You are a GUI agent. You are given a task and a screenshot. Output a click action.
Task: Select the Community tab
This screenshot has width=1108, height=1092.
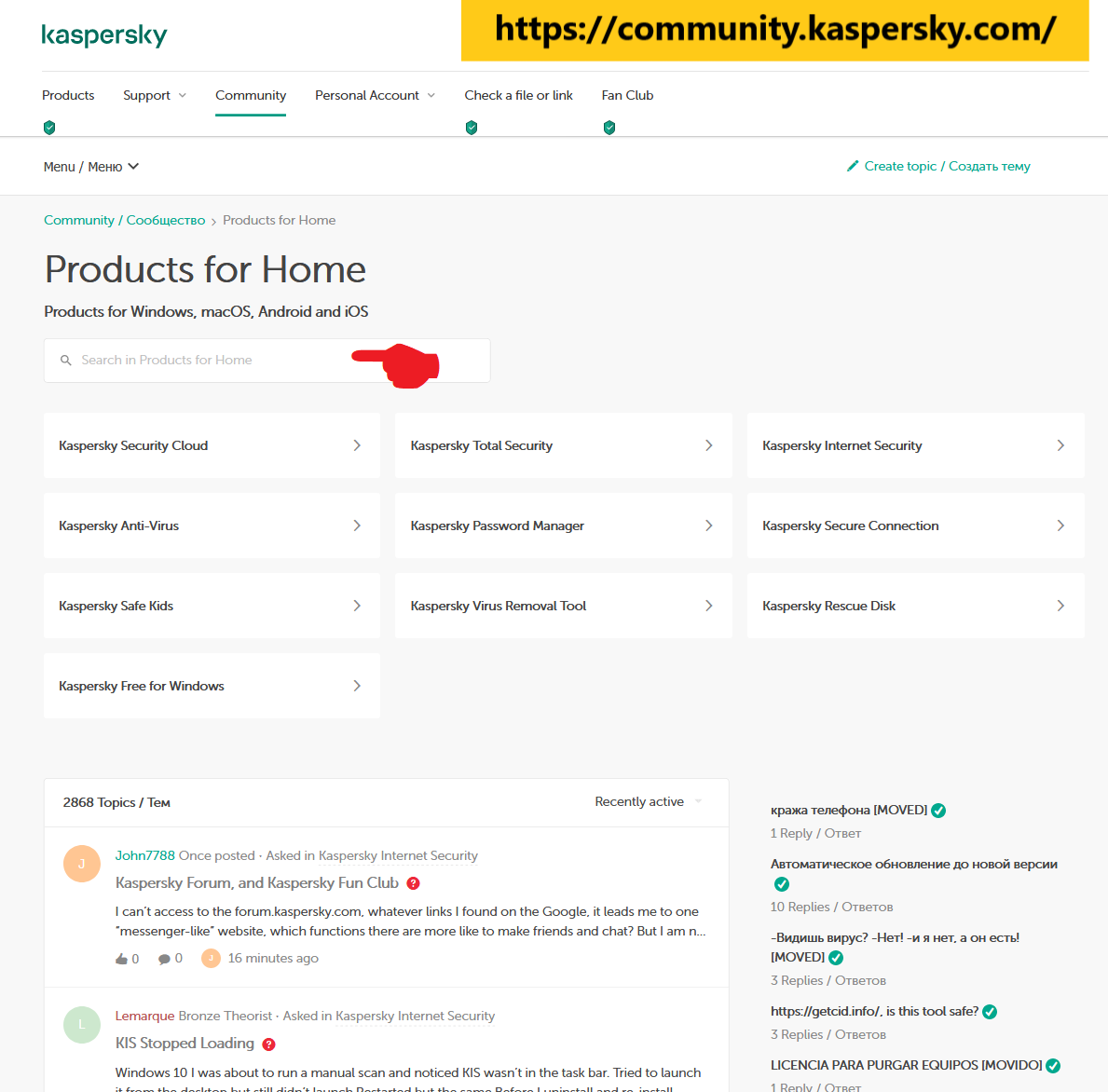click(251, 95)
